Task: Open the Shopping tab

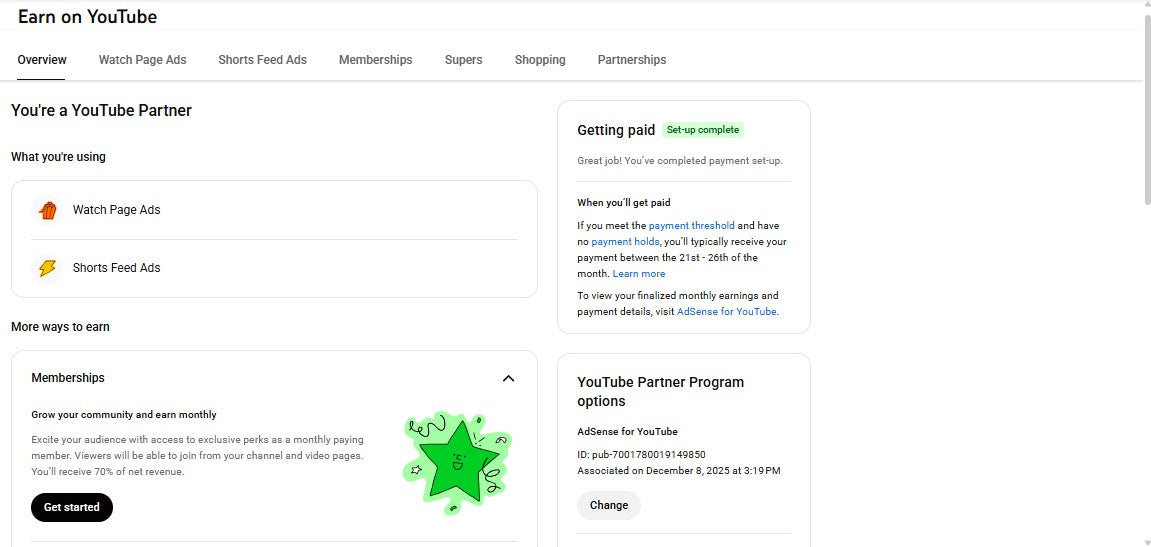Action: (540, 60)
